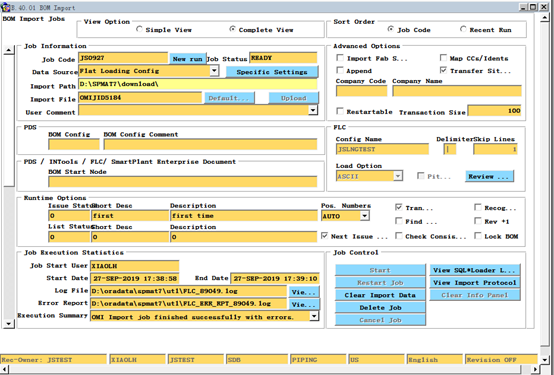Click the Job Code input field
Screen dimensions: 554x375
[123, 58]
